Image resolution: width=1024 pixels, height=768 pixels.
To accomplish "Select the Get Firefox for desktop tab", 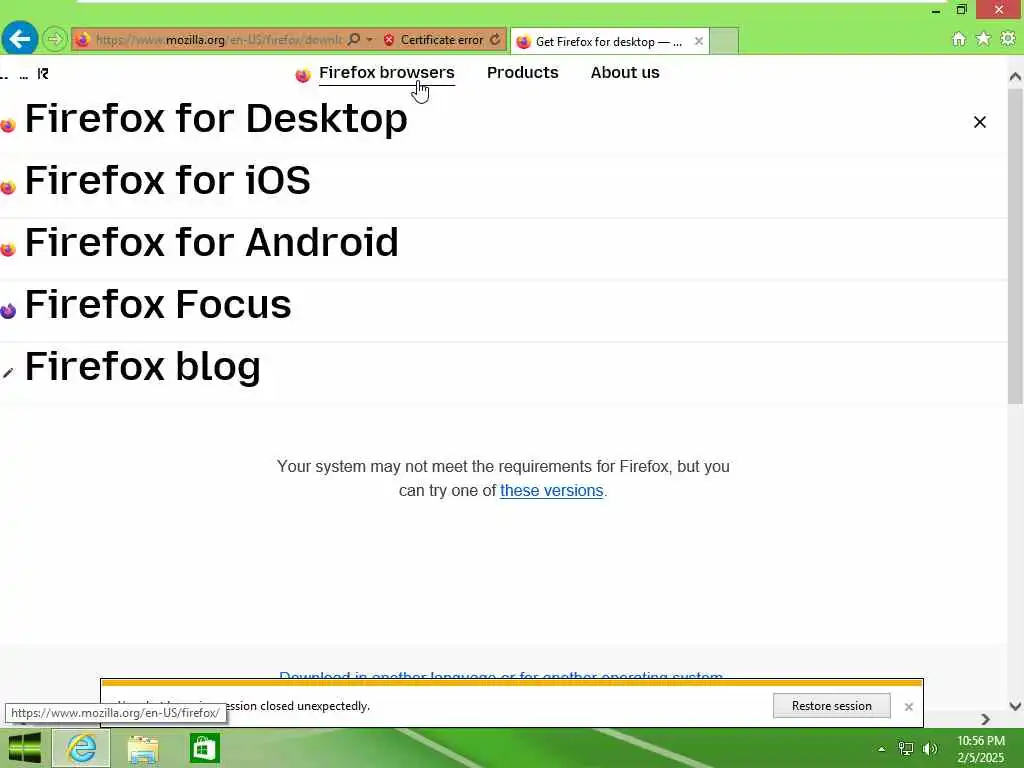I will (609, 42).
